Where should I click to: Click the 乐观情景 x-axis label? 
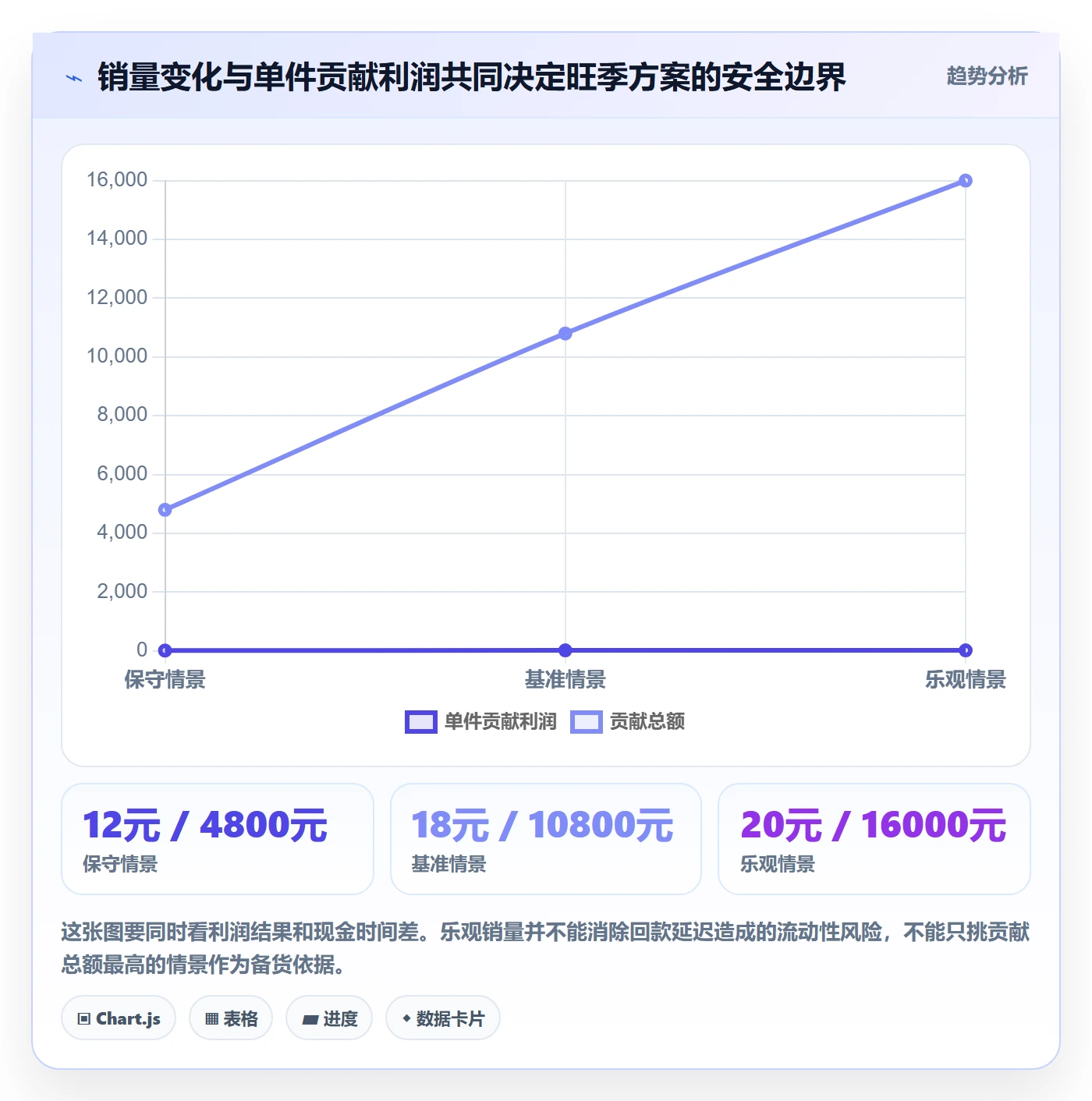966,680
